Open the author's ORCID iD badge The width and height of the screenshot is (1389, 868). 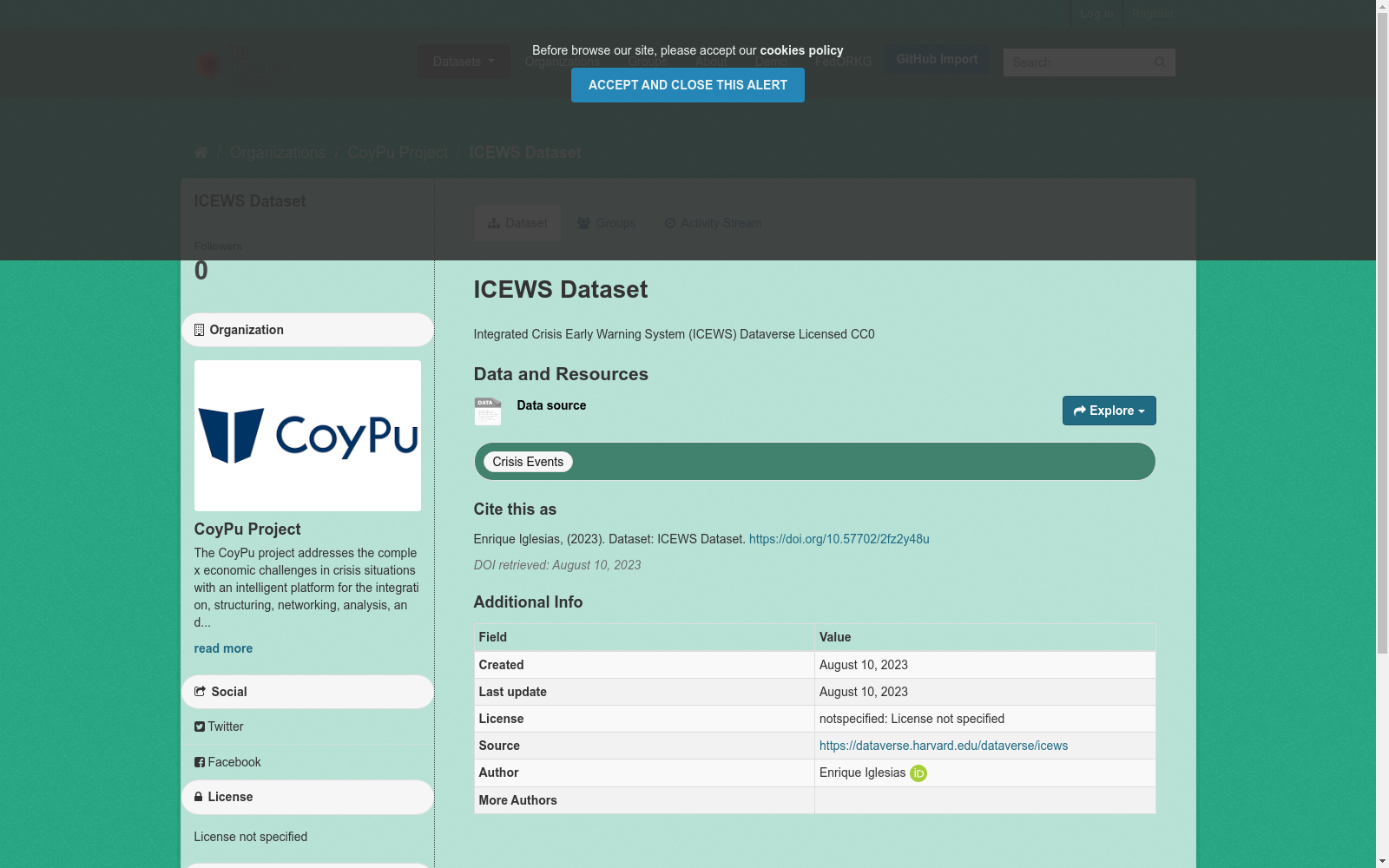tap(918, 773)
